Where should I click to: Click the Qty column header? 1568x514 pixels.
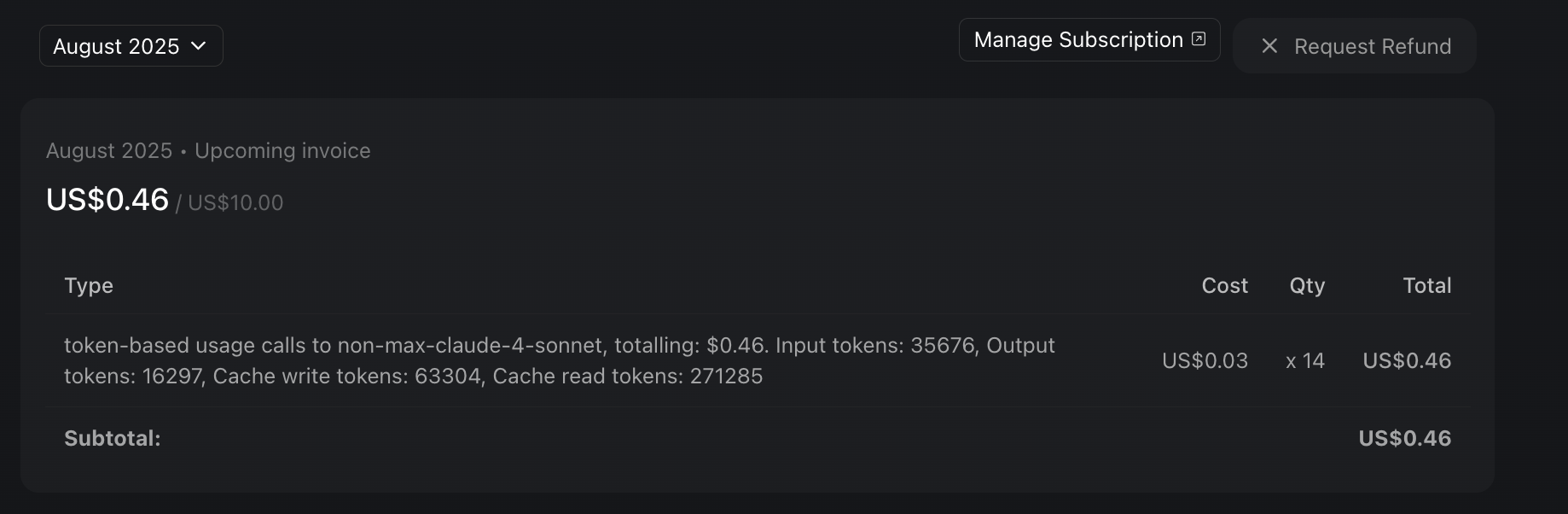coord(1306,286)
